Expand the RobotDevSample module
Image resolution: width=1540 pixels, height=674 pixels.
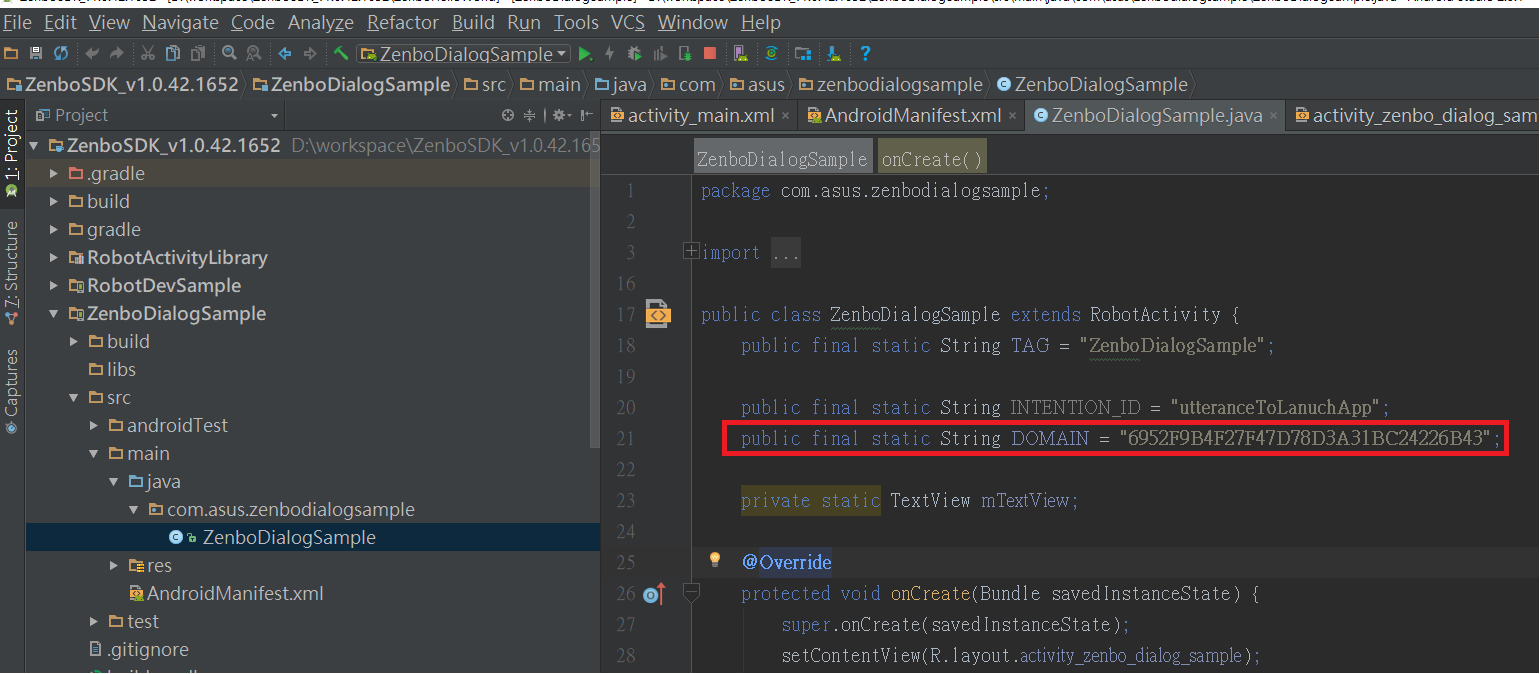point(54,286)
